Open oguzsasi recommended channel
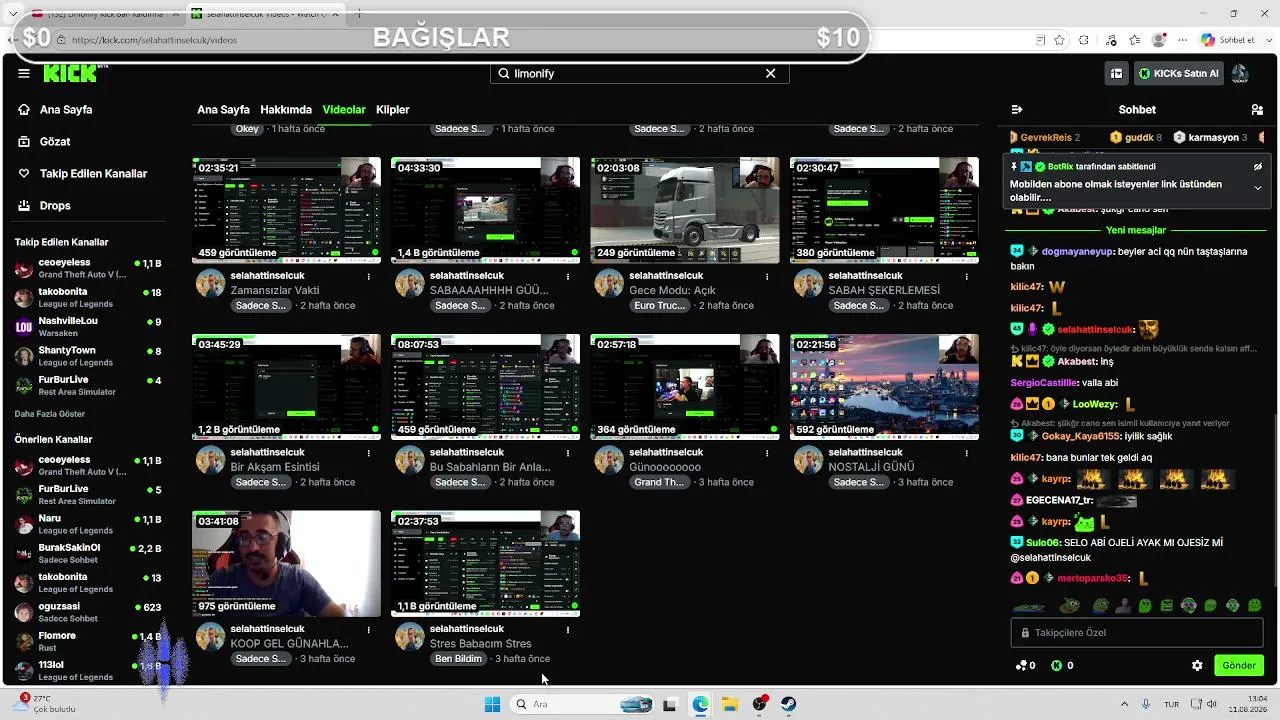 [x=88, y=612]
